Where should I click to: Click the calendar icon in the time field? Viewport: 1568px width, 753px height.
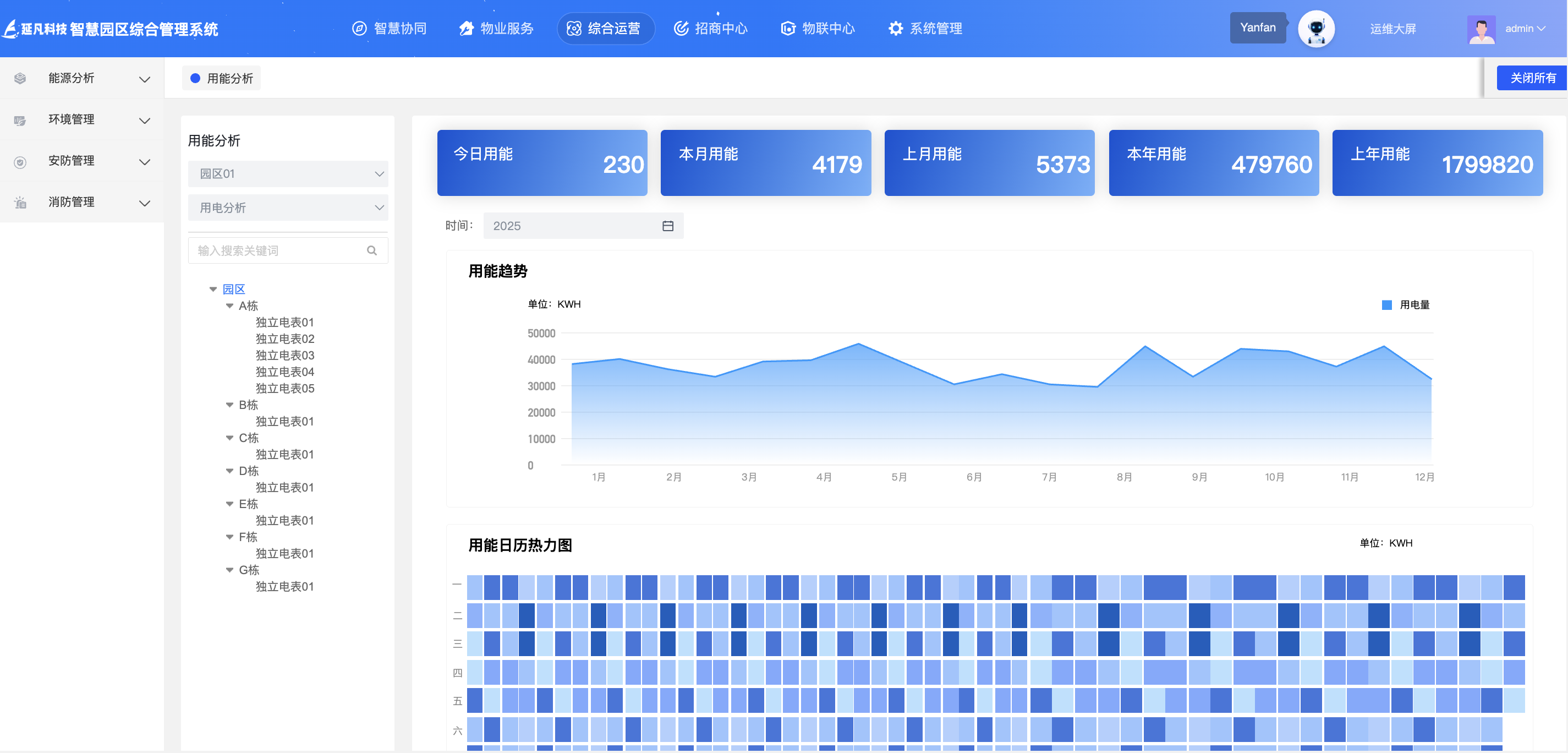(668, 226)
